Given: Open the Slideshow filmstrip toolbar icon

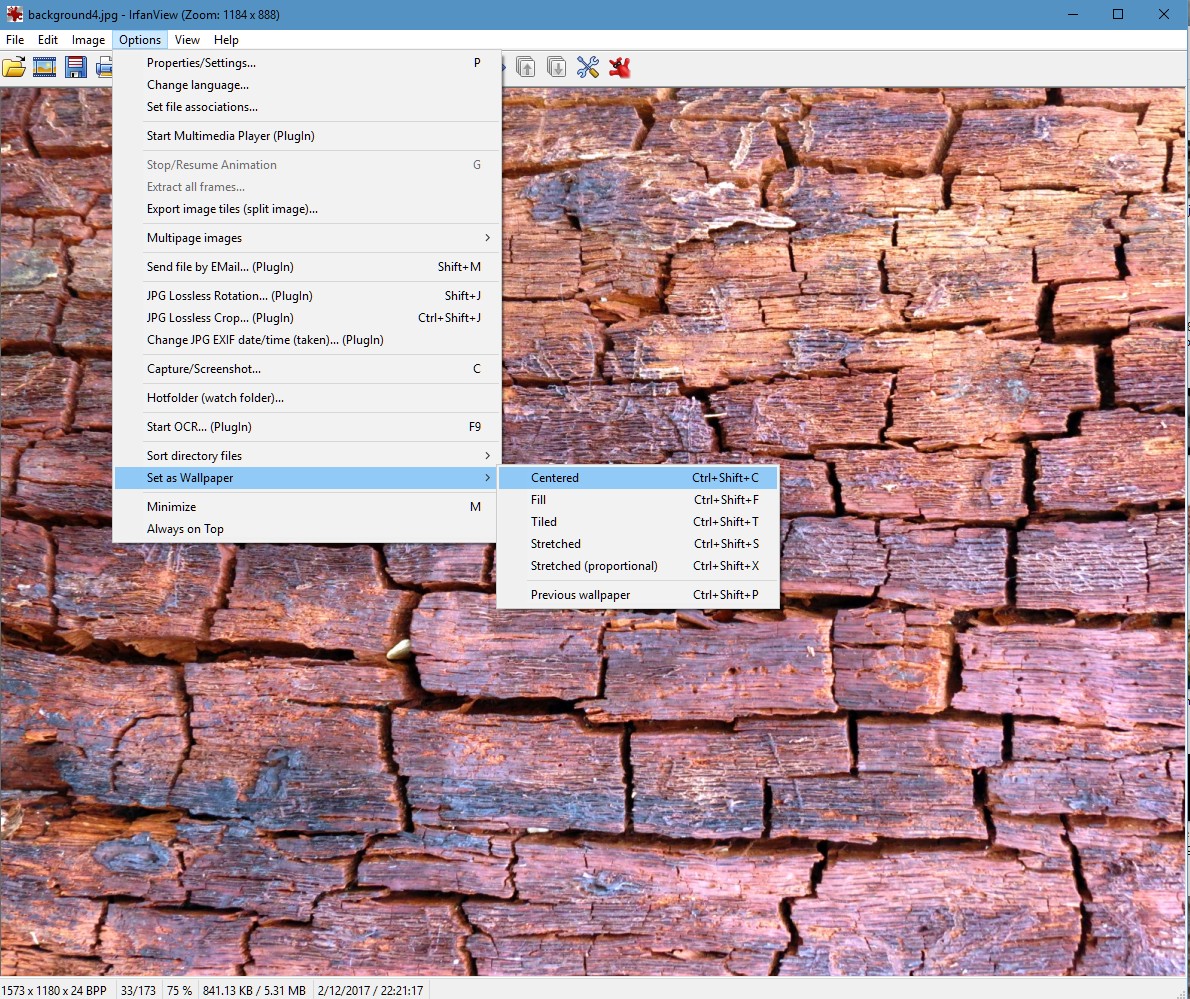Looking at the screenshot, I should (44, 68).
